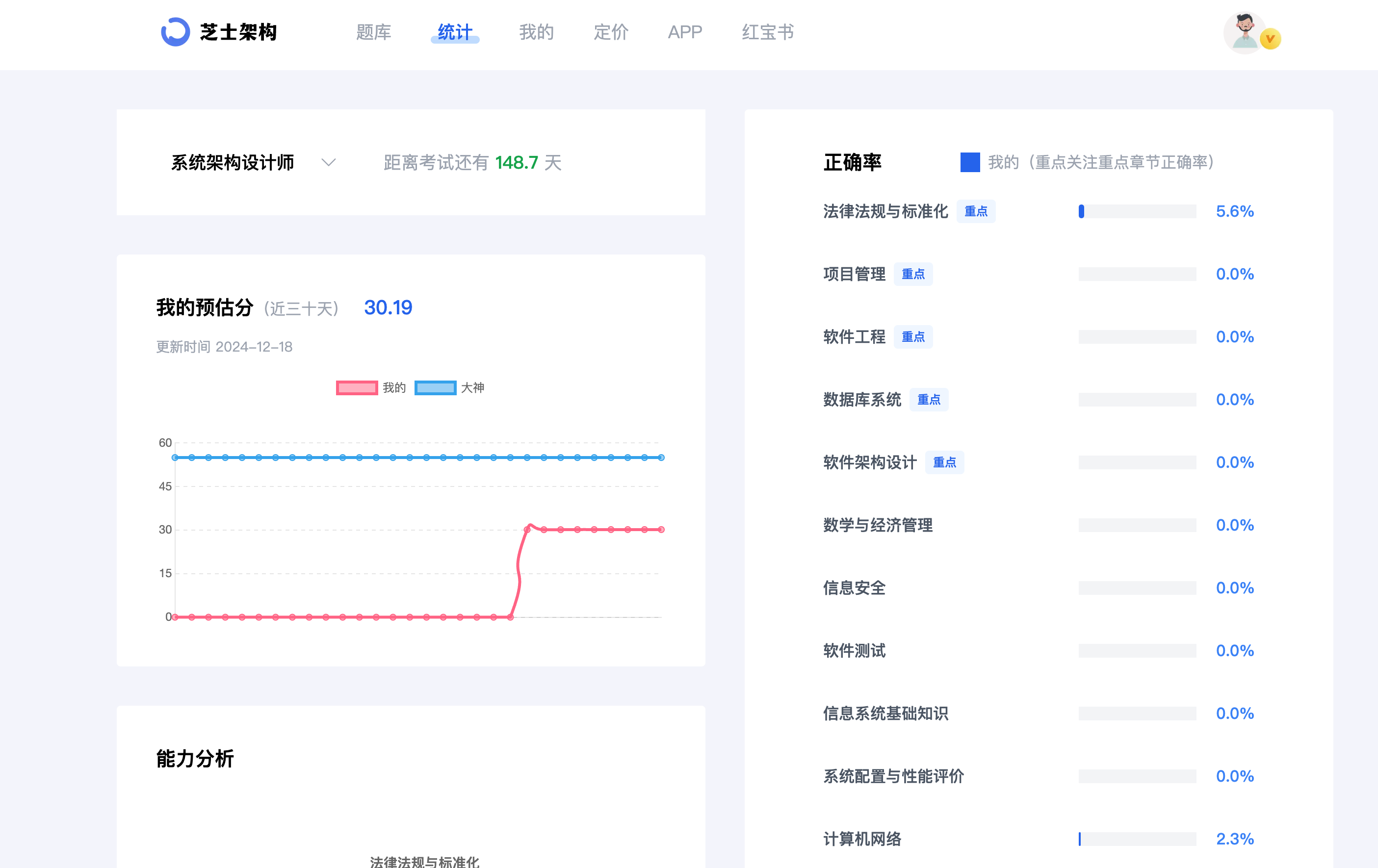Select the 系统配置与性能评价 row label
Image resolution: width=1378 pixels, height=868 pixels.
[893, 776]
